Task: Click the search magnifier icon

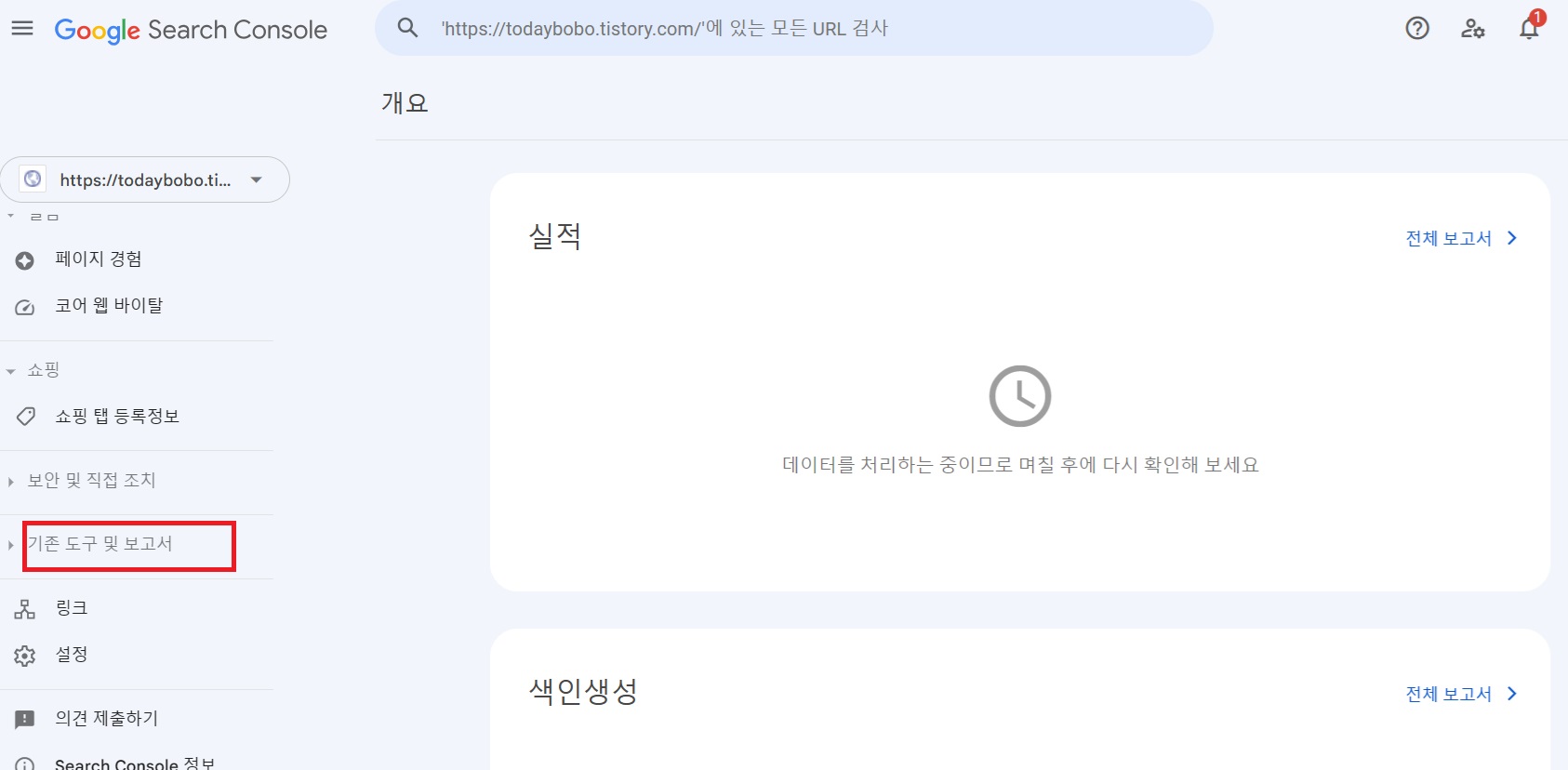Action: coord(407,28)
